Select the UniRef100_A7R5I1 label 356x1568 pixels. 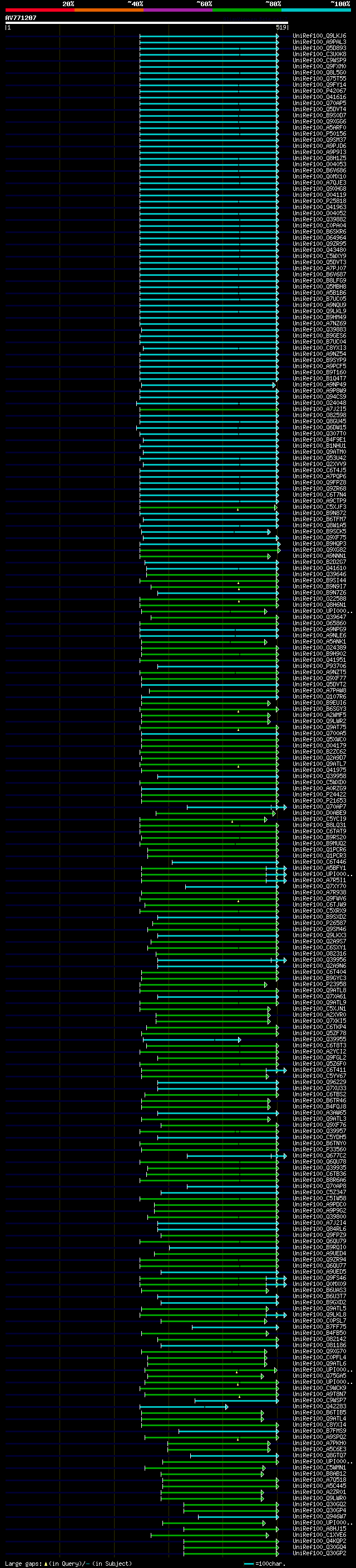[x=319, y=880]
